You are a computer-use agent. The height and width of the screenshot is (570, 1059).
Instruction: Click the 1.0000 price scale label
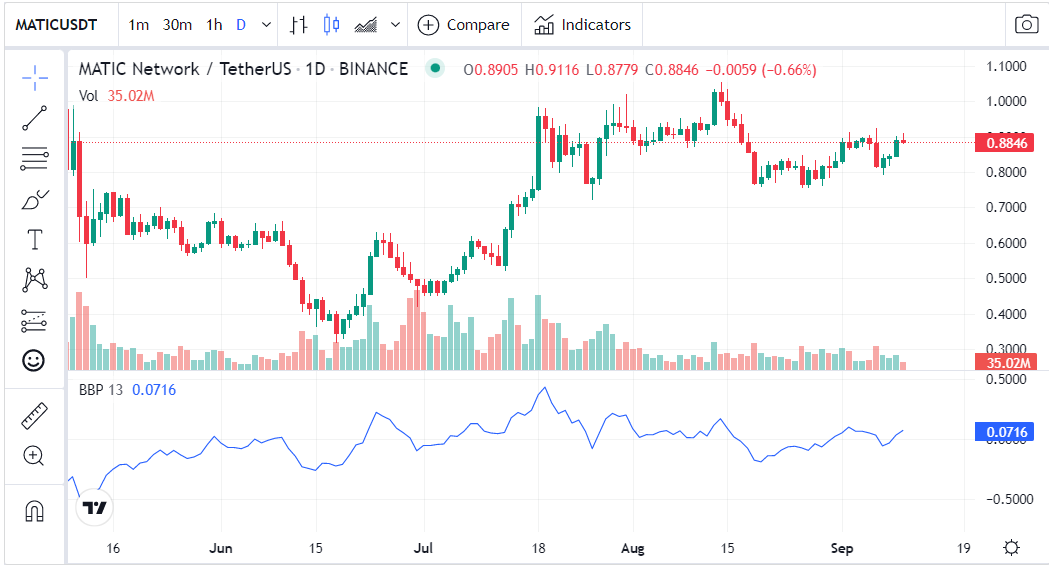coord(1006,101)
